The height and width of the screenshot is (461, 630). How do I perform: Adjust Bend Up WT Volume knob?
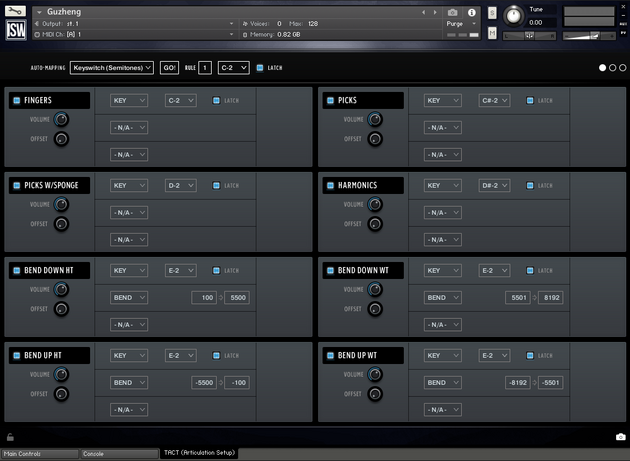(x=375, y=375)
